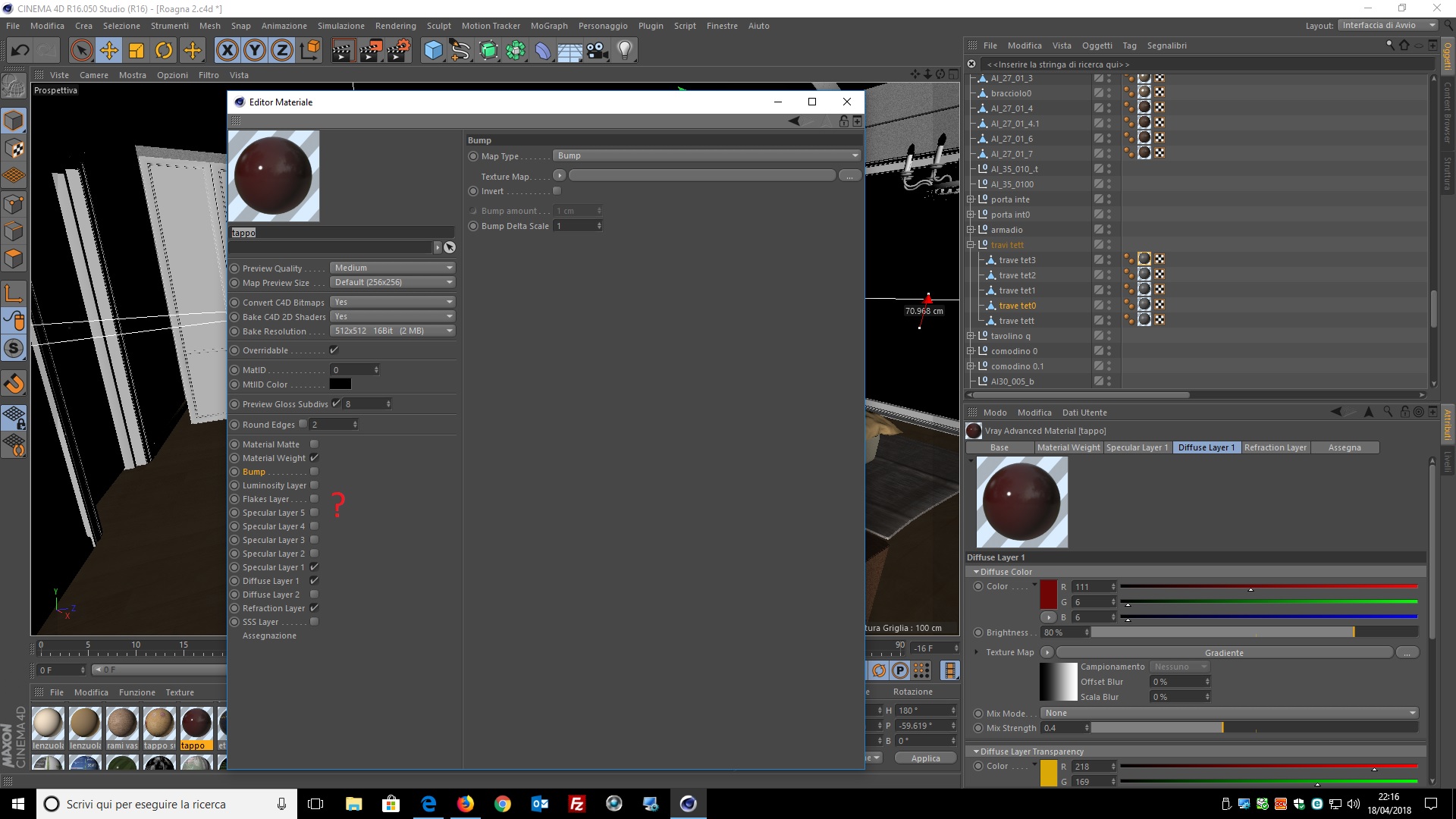Screen dimensions: 1456x819
Task: Click the dark red diffuse color swatch
Action: click(x=1048, y=594)
